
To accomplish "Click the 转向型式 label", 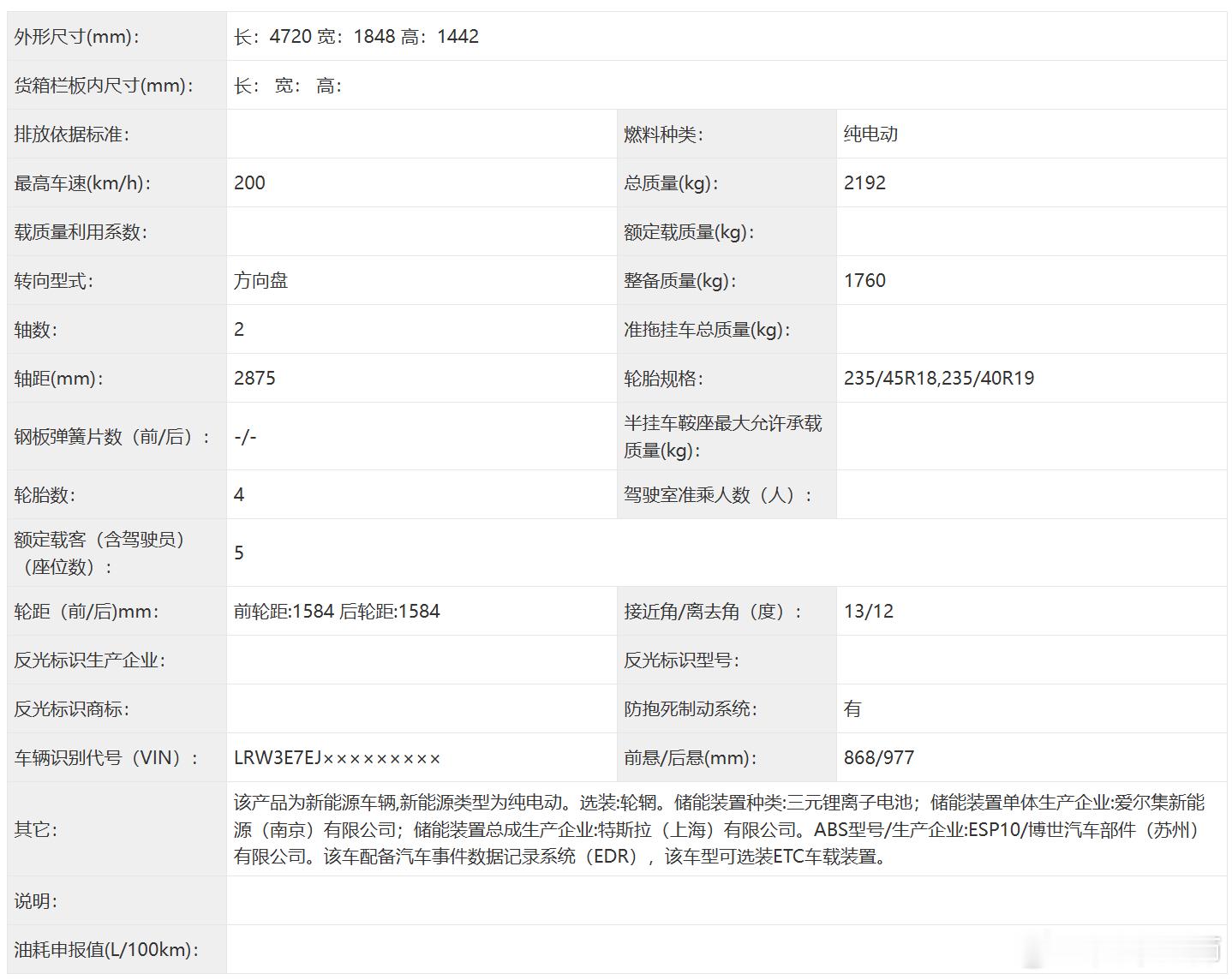I will [x=54, y=281].
